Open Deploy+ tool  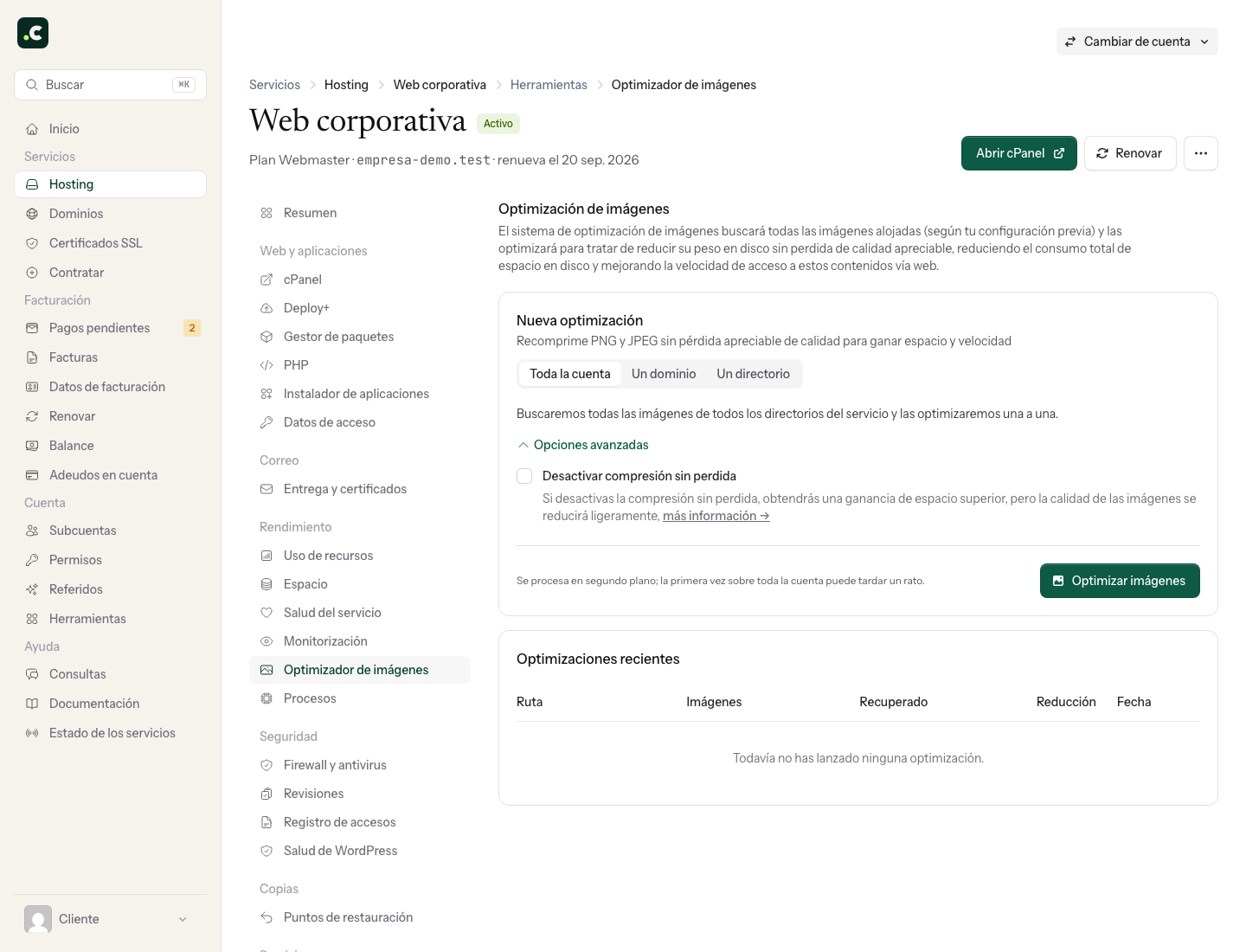coord(360,308)
